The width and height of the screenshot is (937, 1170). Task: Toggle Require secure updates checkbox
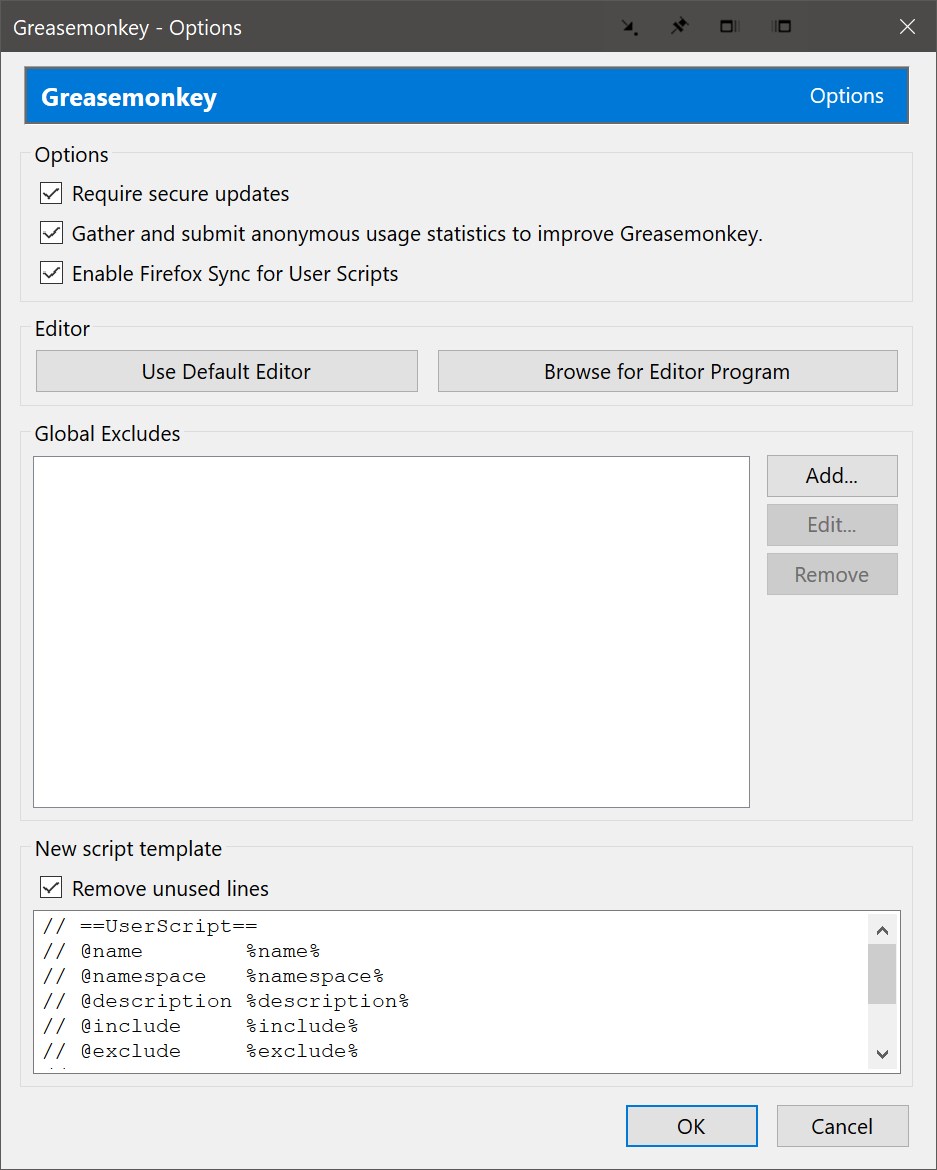point(51,193)
